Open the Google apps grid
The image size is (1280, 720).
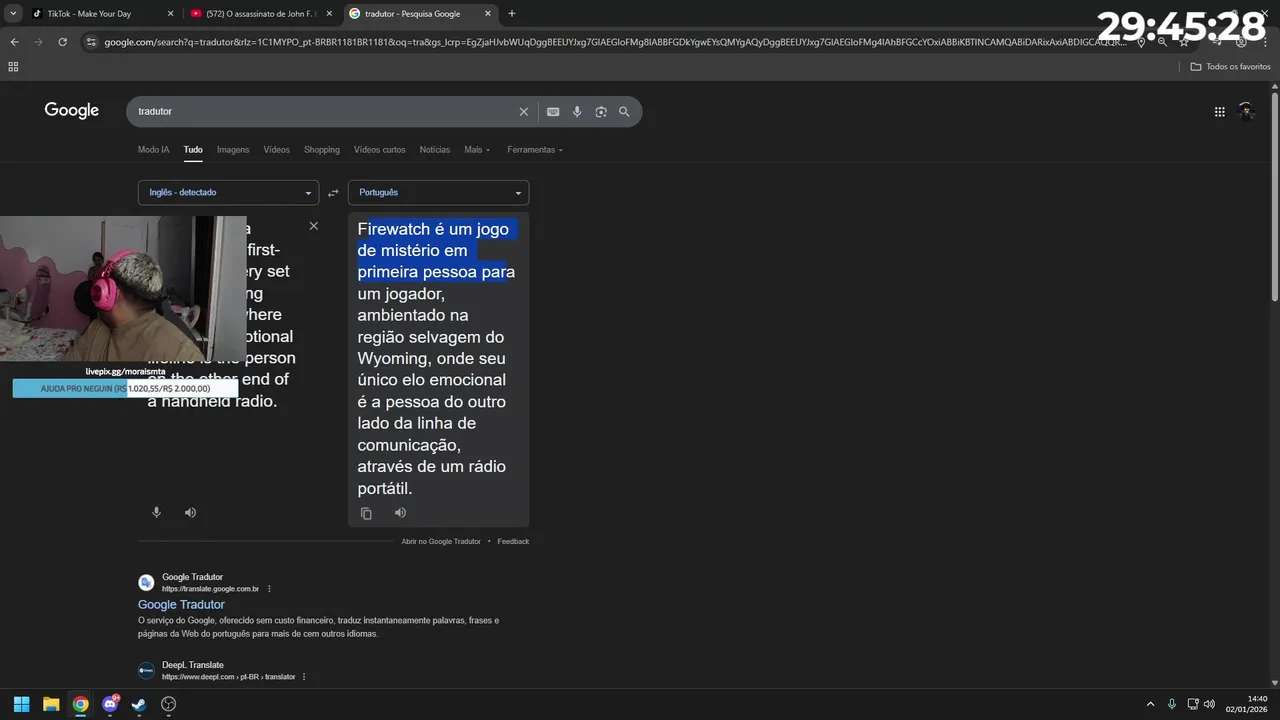[x=1219, y=112]
